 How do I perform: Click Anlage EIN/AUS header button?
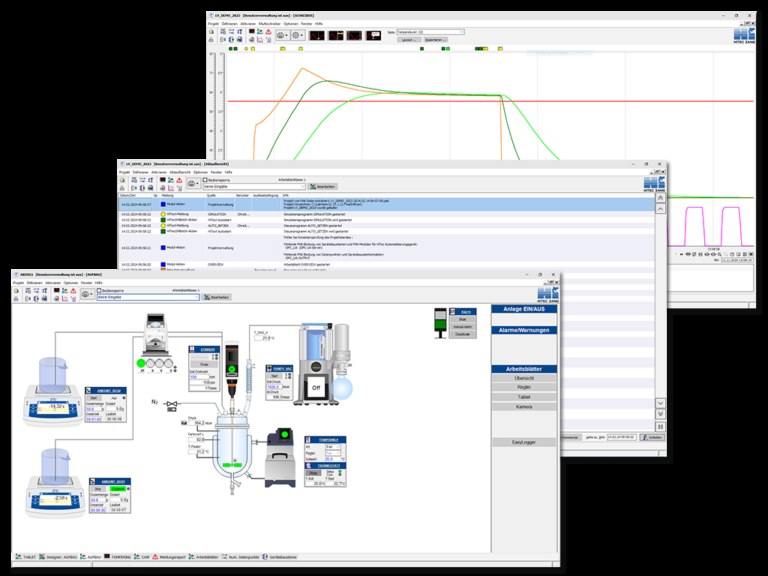pyautogui.click(x=524, y=309)
